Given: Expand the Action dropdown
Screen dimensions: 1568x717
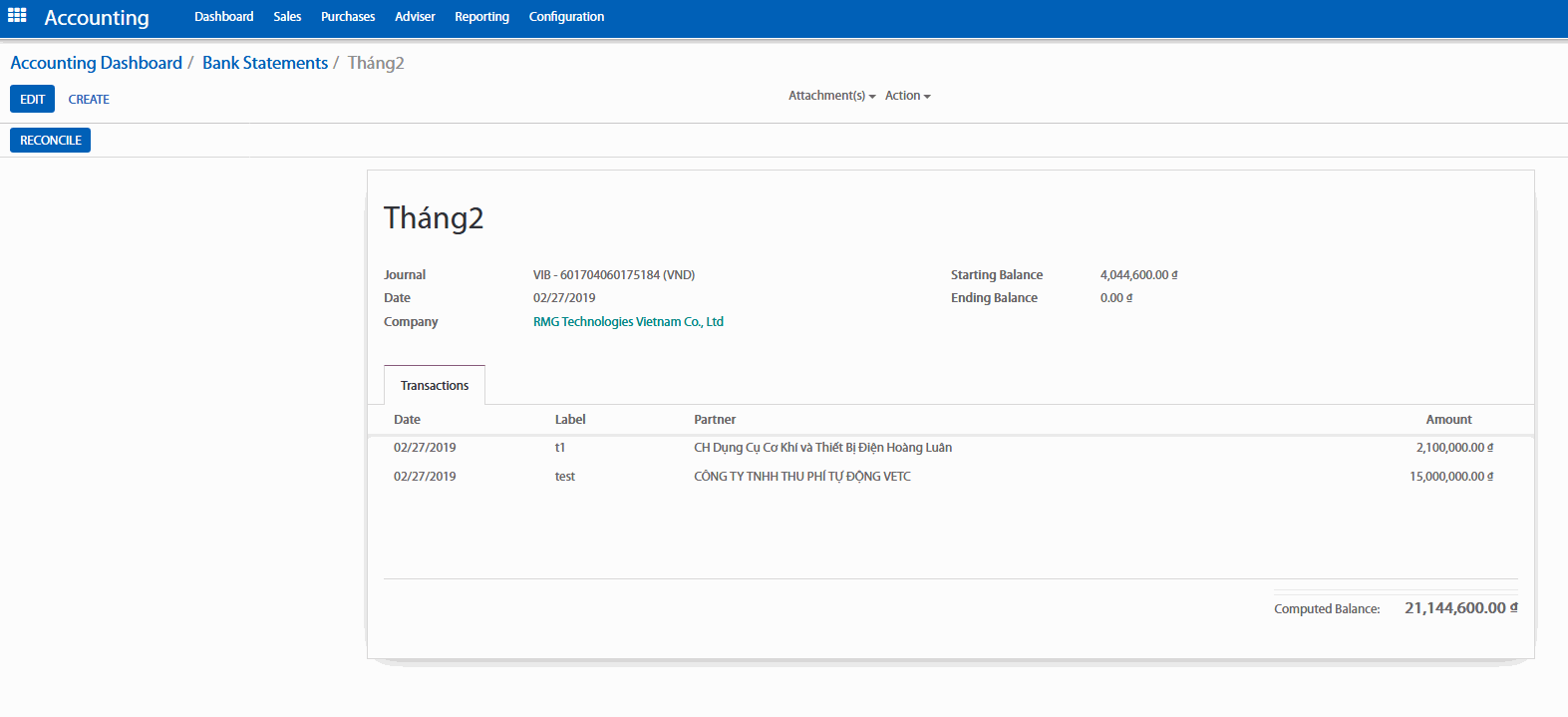Looking at the screenshot, I should pos(907,96).
